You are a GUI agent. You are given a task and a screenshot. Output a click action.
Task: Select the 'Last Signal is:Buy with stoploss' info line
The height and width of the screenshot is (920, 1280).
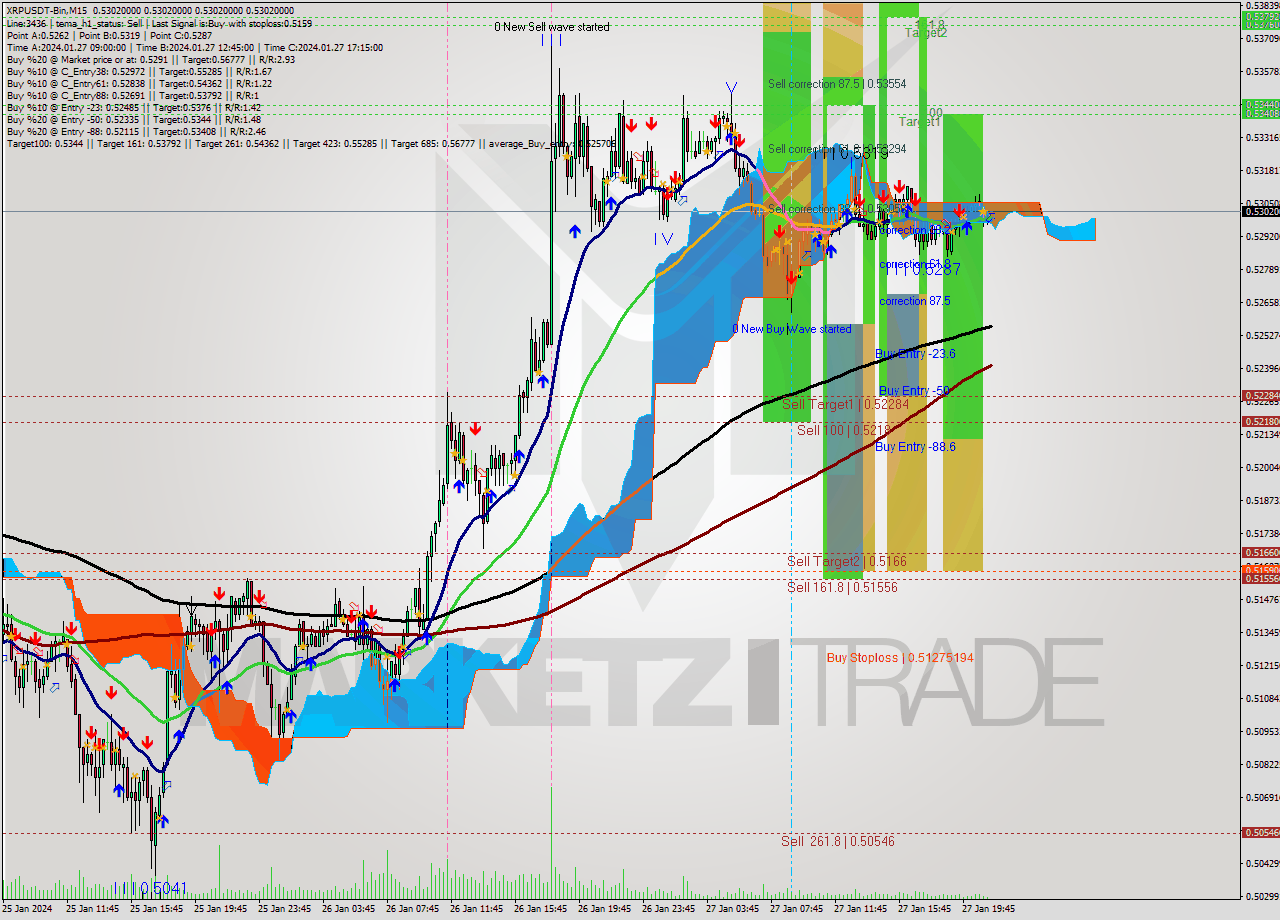(x=159, y=23)
